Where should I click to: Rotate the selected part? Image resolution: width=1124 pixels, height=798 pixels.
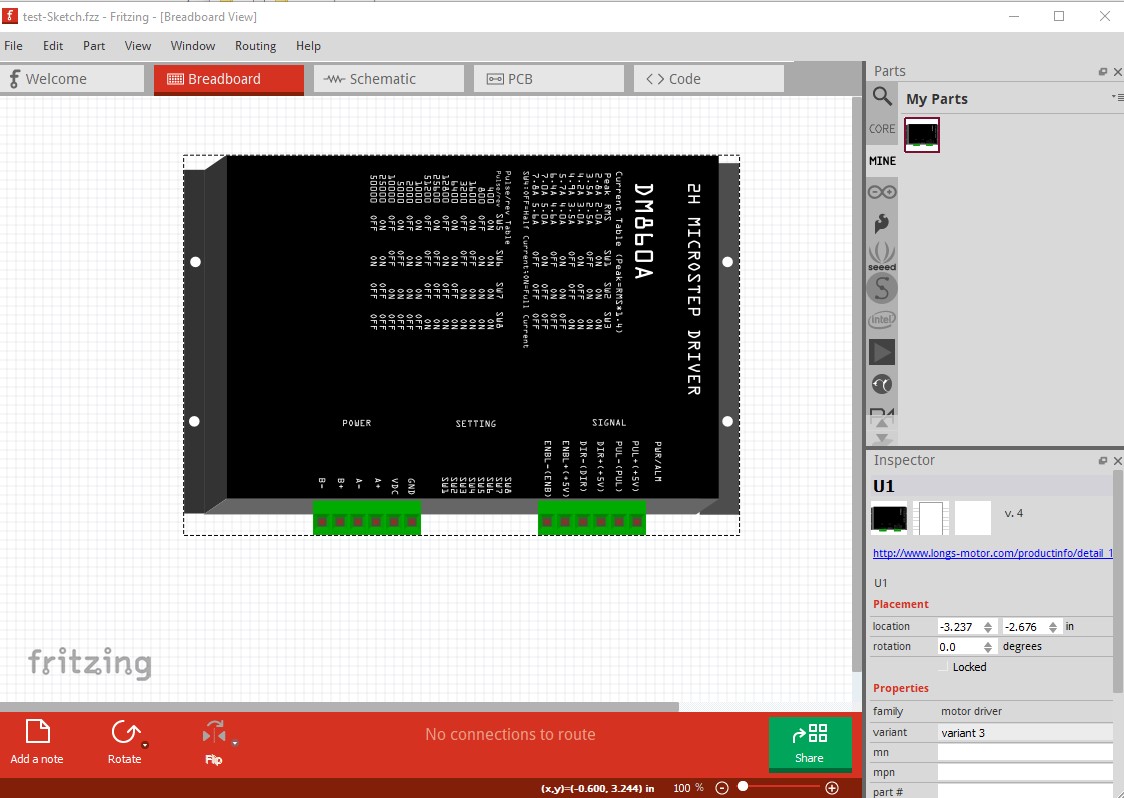click(124, 743)
